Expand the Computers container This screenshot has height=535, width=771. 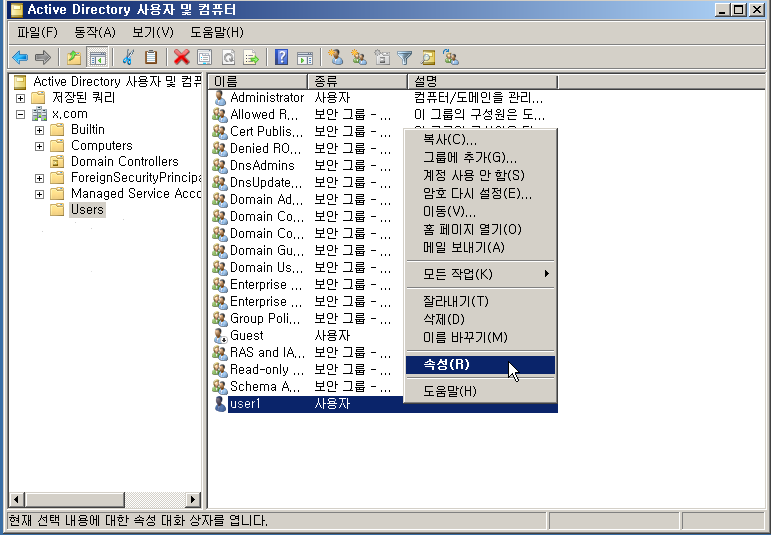coord(39,147)
